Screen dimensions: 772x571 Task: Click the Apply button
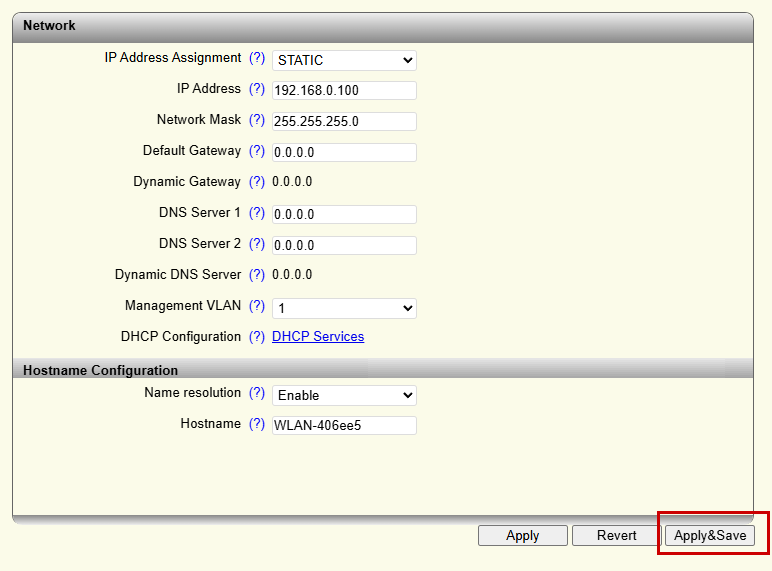click(x=522, y=536)
